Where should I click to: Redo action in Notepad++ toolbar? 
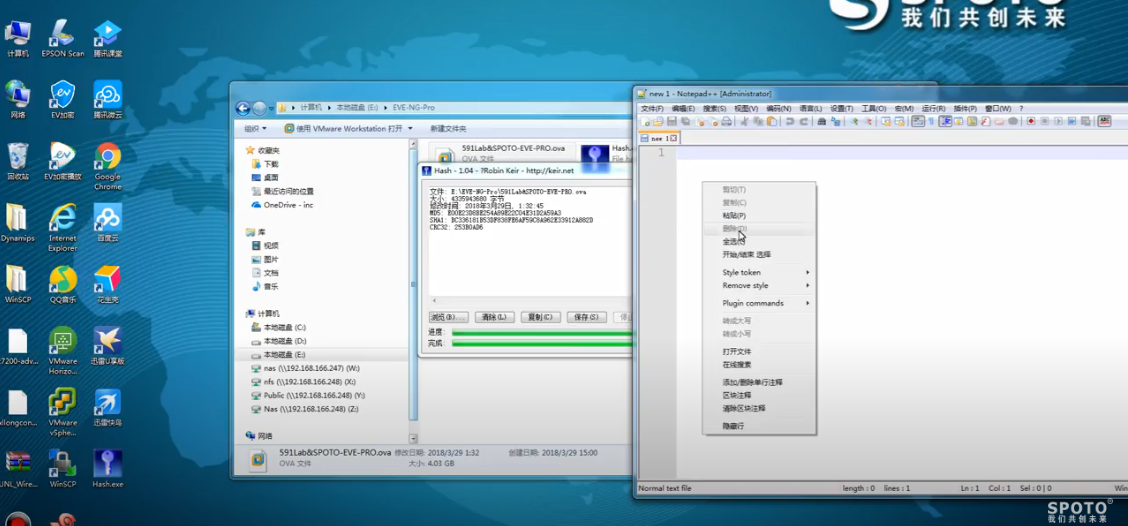pyautogui.click(x=804, y=121)
